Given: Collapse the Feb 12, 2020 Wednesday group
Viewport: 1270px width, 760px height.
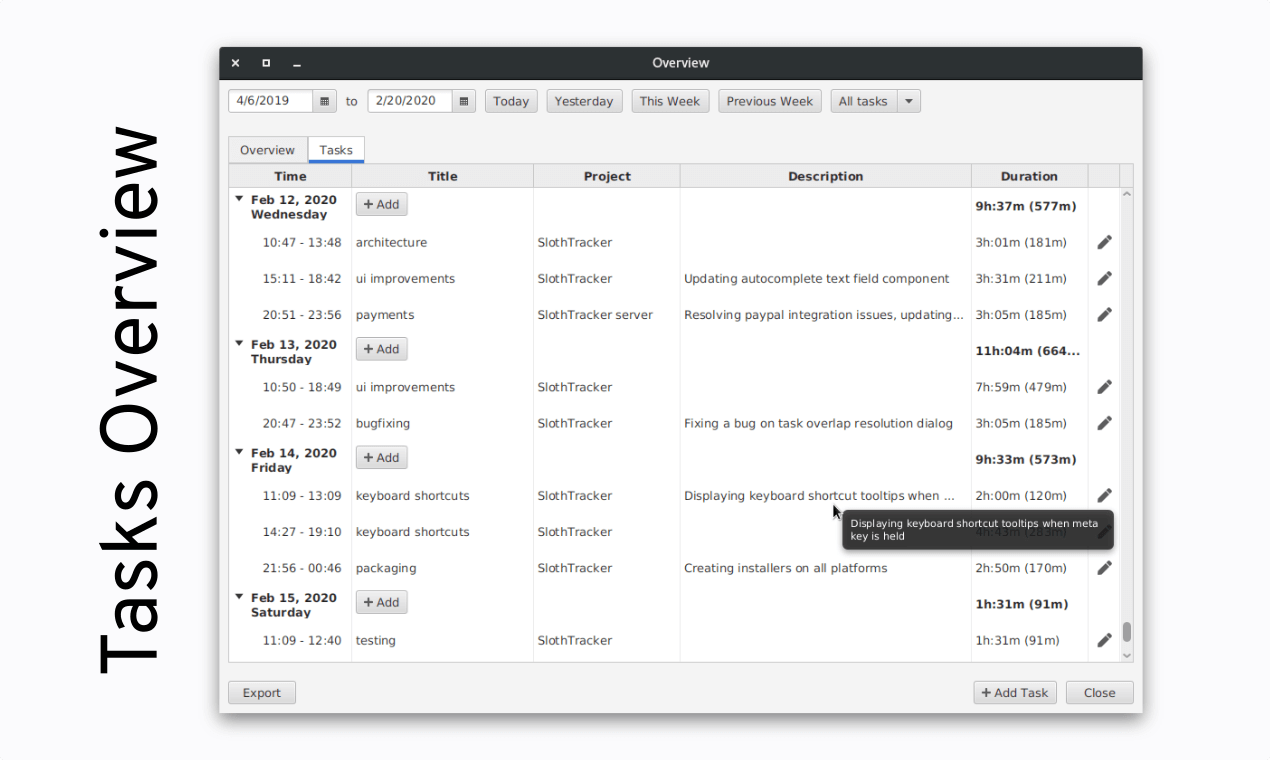Looking at the screenshot, I should pyautogui.click(x=239, y=199).
